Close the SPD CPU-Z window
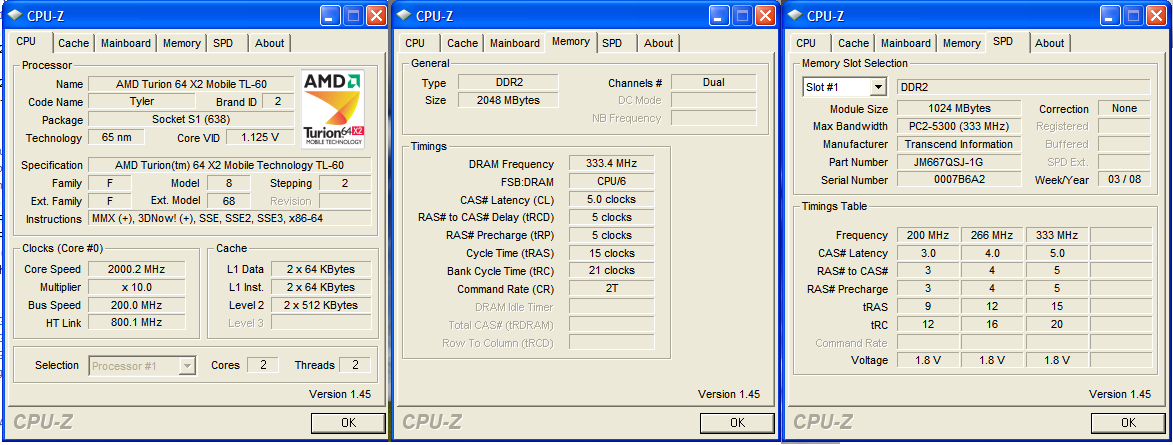 tap(1157, 15)
